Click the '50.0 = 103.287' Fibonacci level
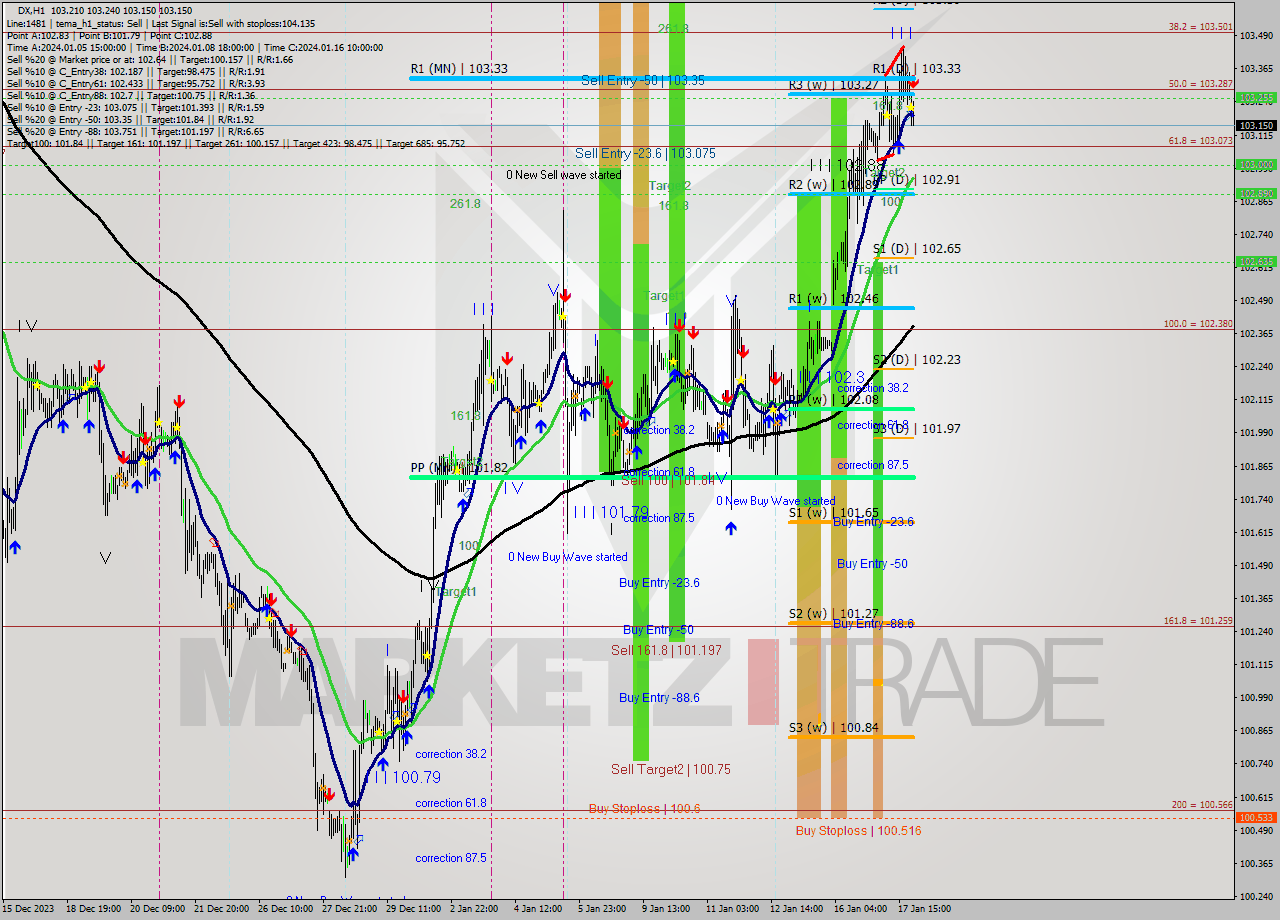This screenshot has height=920, width=1280. coord(1201,84)
